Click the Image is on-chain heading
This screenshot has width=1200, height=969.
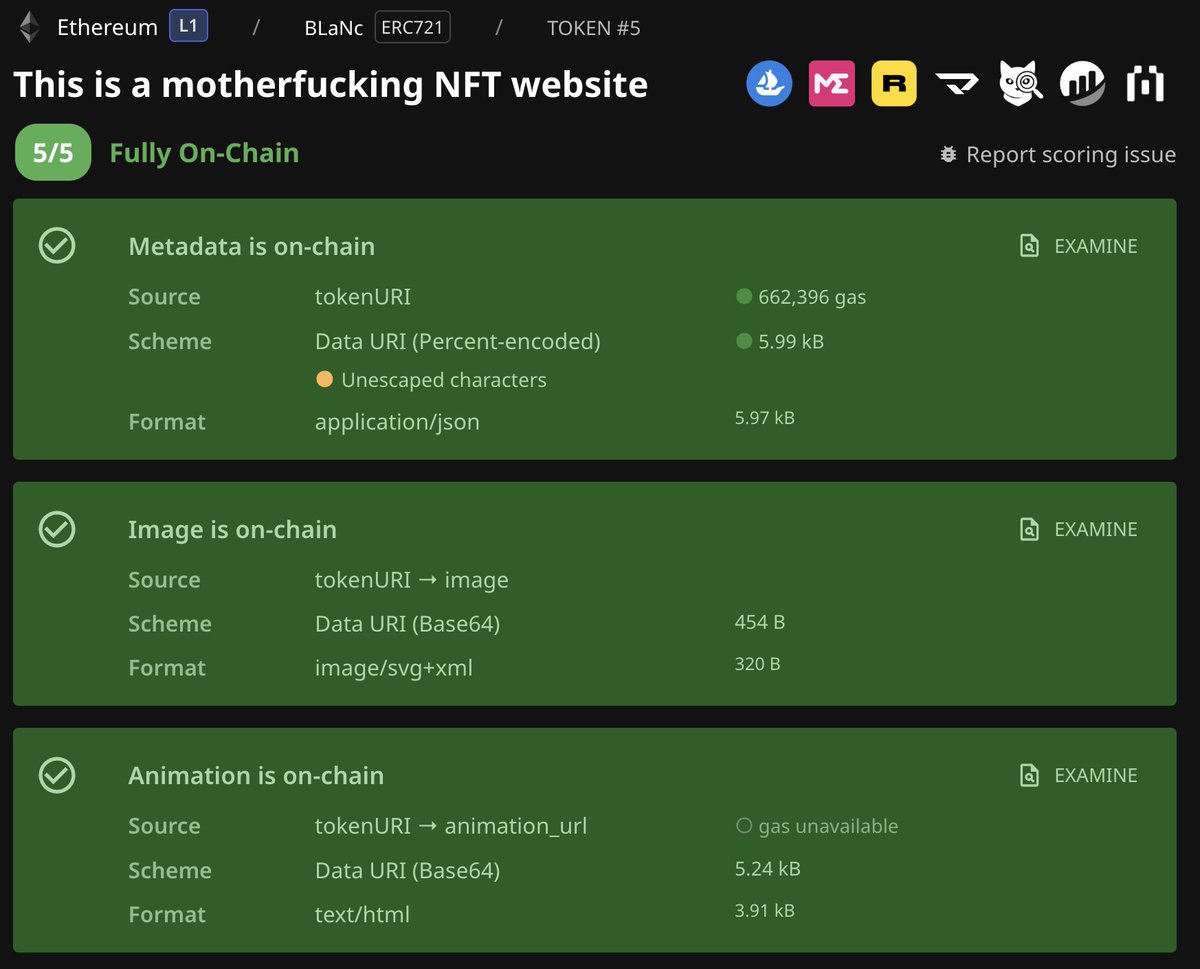pos(232,529)
